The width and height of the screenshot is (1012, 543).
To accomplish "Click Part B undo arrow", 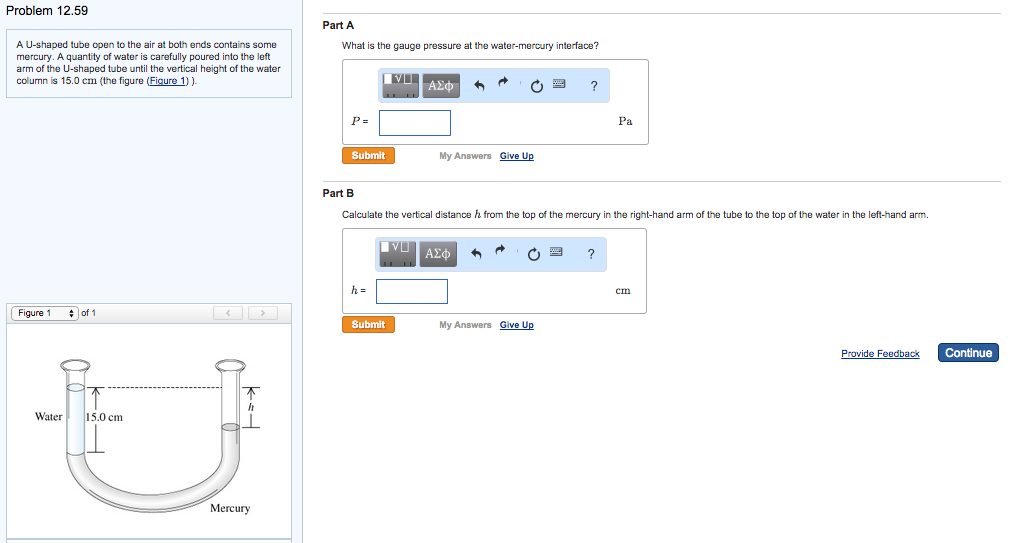I will (x=478, y=255).
